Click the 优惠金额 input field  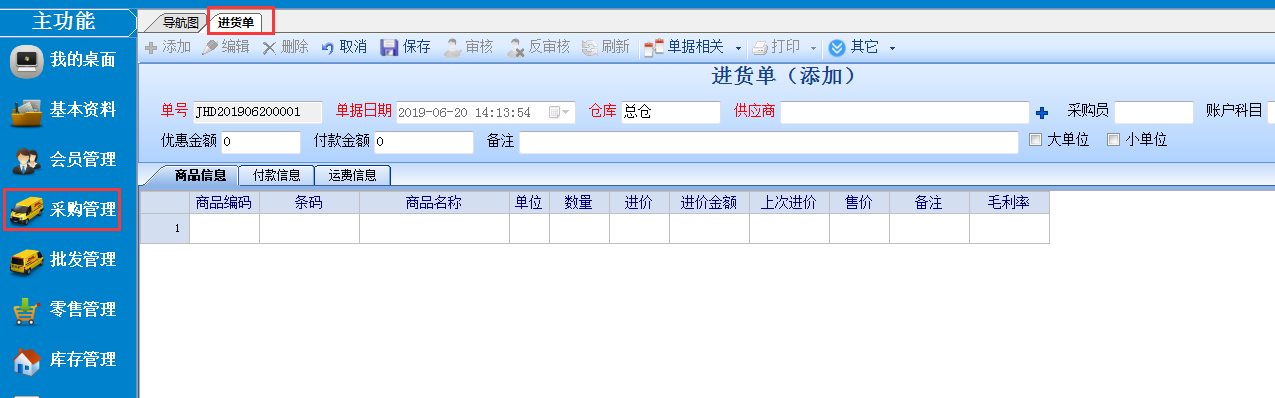tap(260, 142)
